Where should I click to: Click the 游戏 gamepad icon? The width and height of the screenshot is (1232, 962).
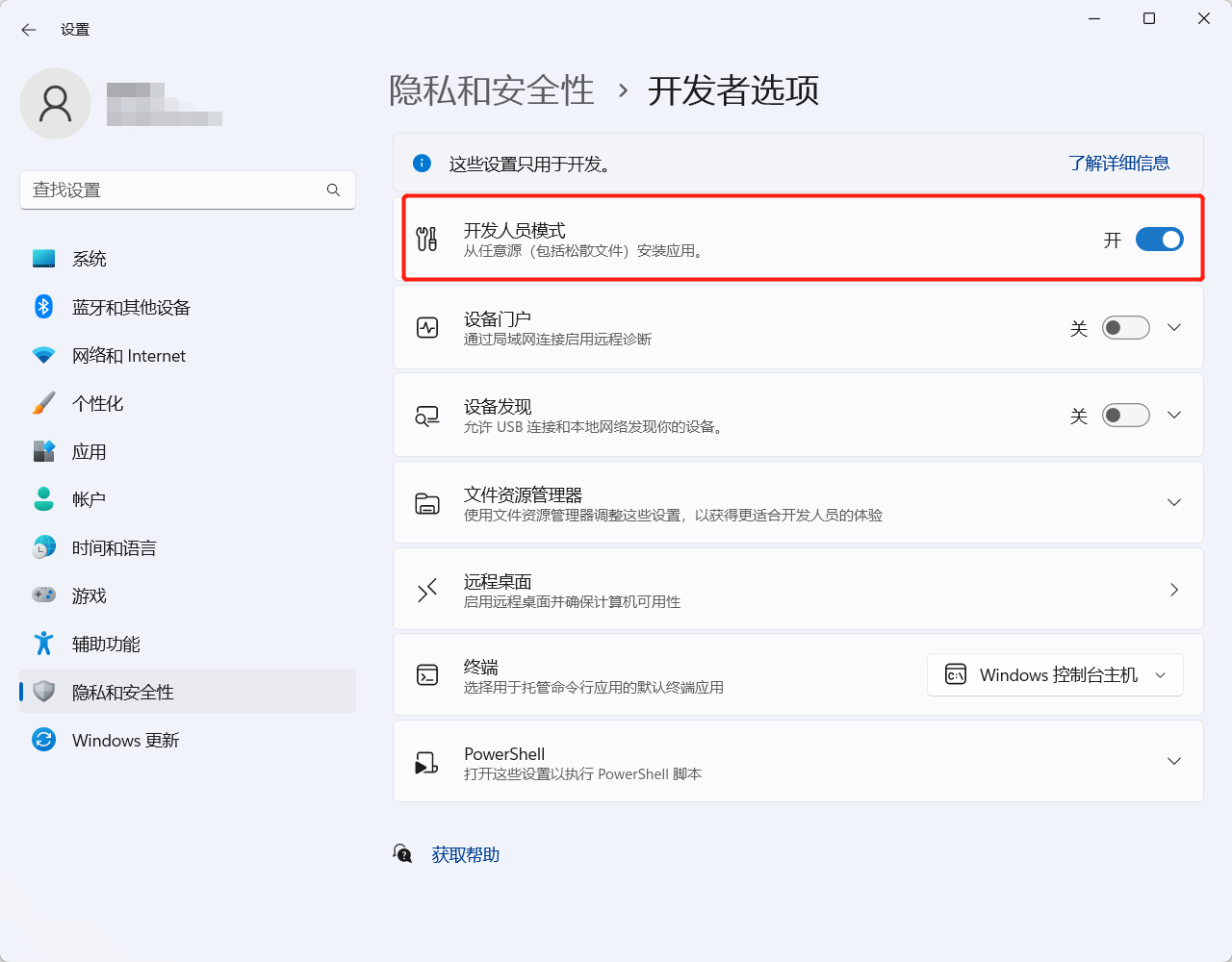[43, 595]
